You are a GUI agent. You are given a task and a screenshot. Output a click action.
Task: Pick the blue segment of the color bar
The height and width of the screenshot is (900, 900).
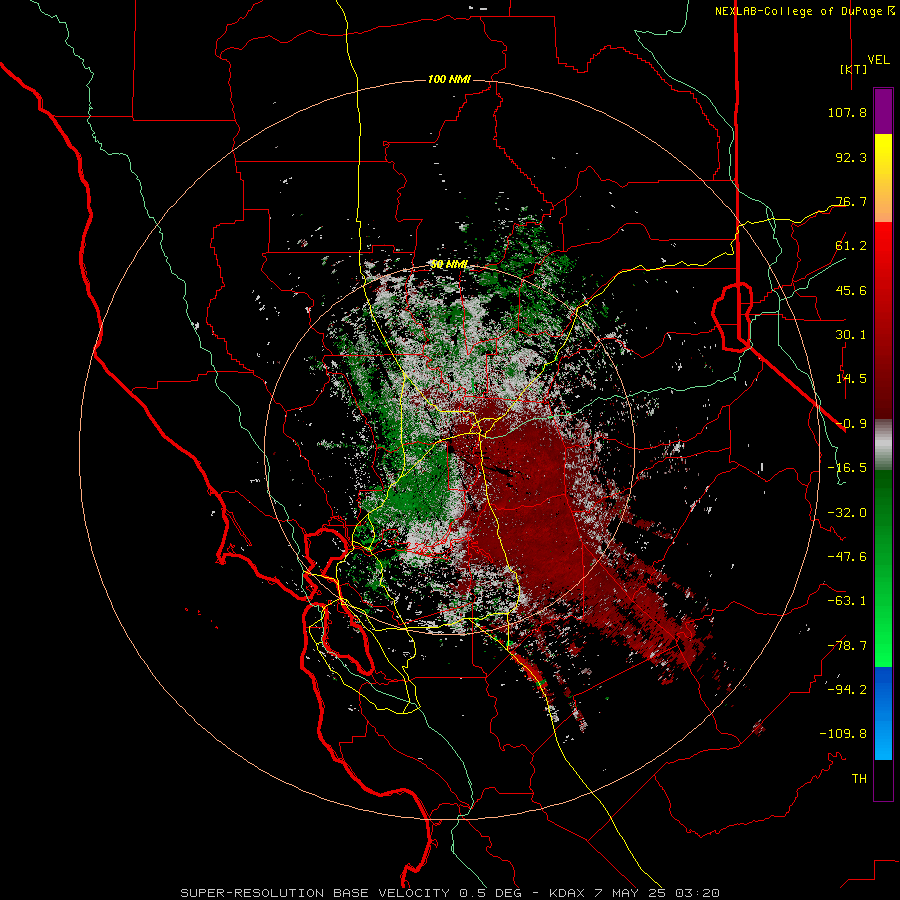click(883, 713)
